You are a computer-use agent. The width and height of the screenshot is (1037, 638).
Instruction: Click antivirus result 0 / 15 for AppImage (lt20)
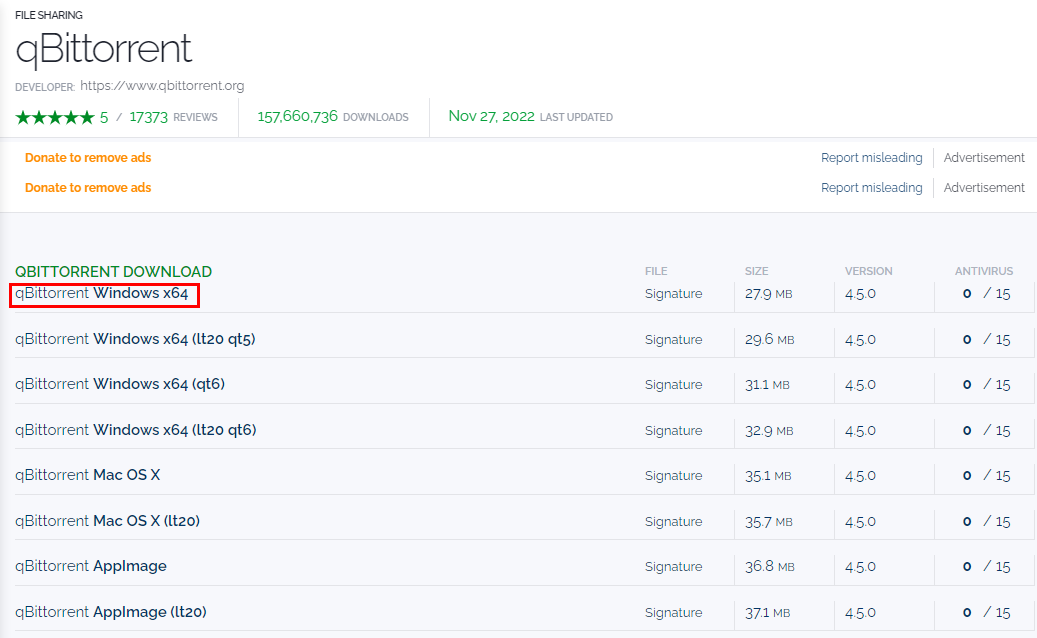pyautogui.click(x=987, y=613)
